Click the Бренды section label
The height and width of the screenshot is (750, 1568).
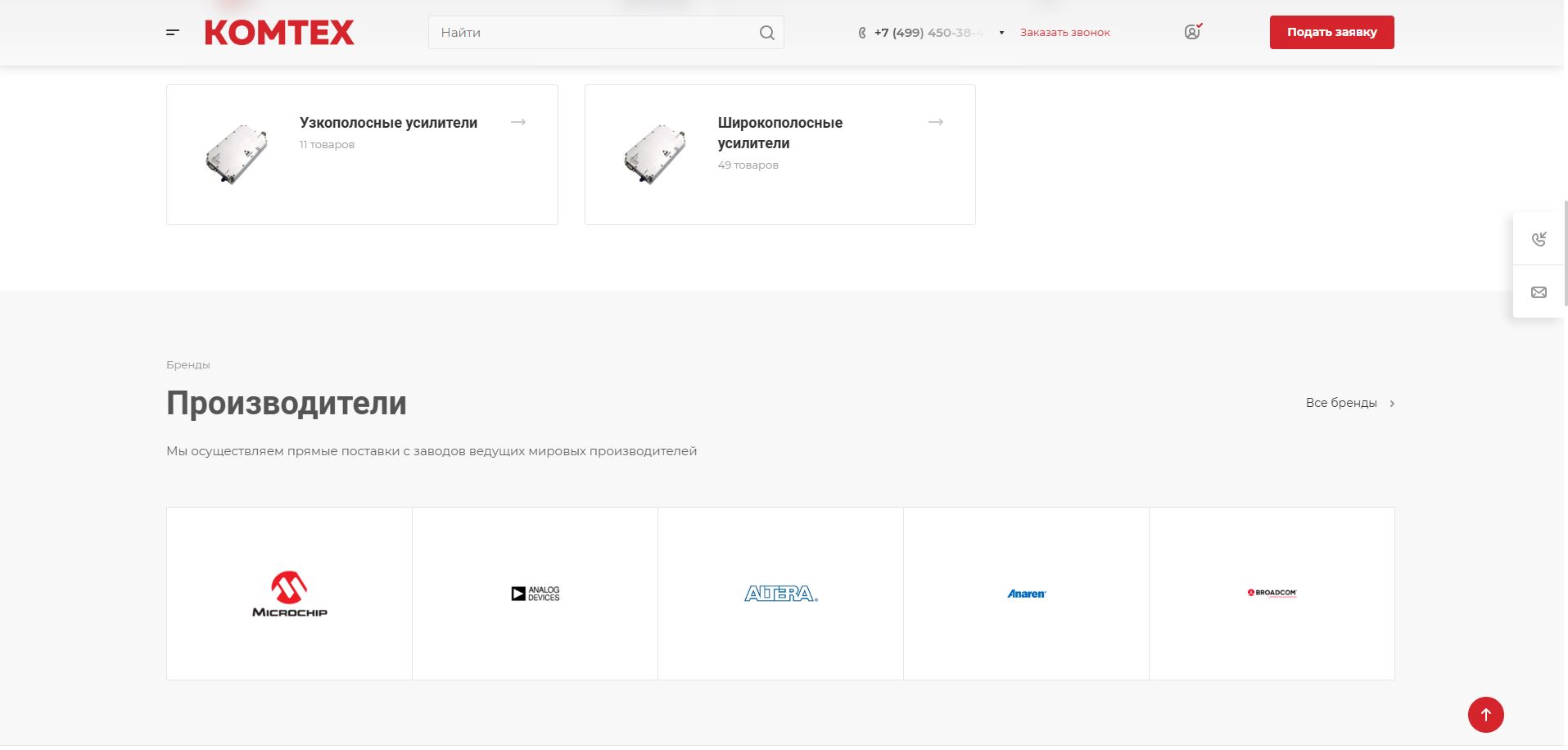(x=188, y=365)
